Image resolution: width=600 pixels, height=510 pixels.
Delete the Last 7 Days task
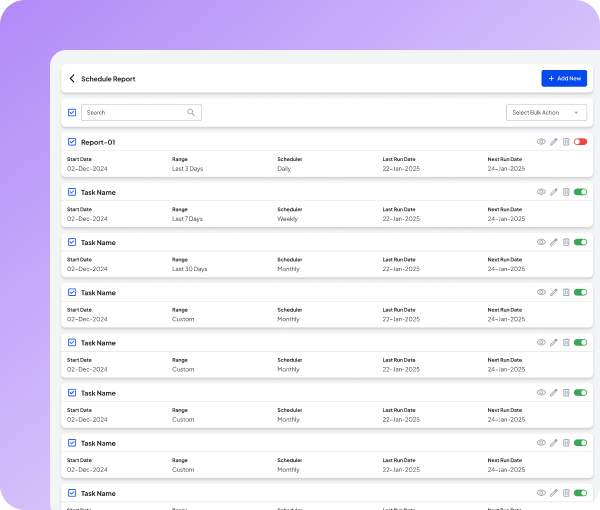566,192
